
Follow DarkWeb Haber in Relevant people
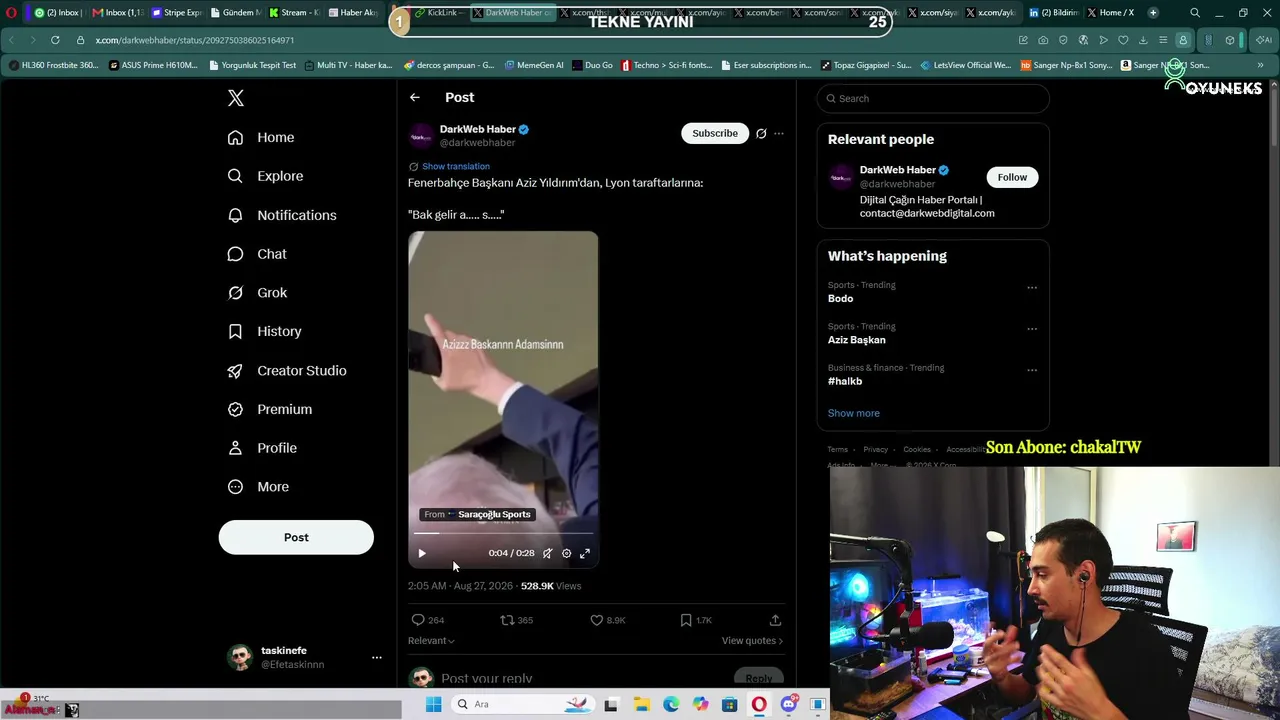pyautogui.click(x=1012, y=177)
